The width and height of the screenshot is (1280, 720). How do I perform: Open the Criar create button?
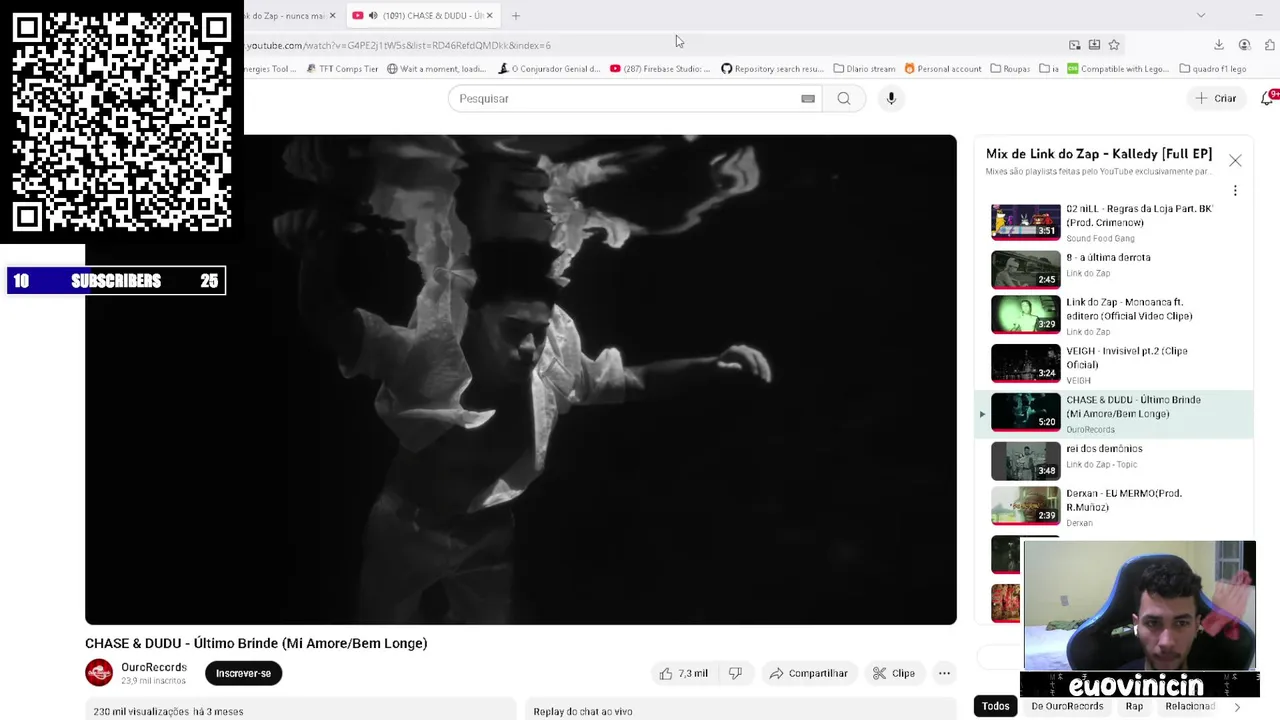pyautogui.click(x=1215, y=98)
